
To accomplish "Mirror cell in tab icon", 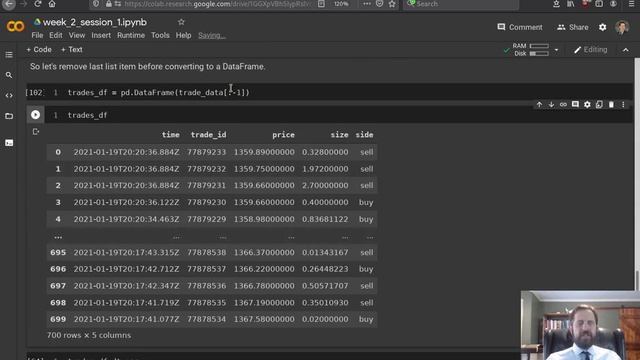I will (599, 105).
